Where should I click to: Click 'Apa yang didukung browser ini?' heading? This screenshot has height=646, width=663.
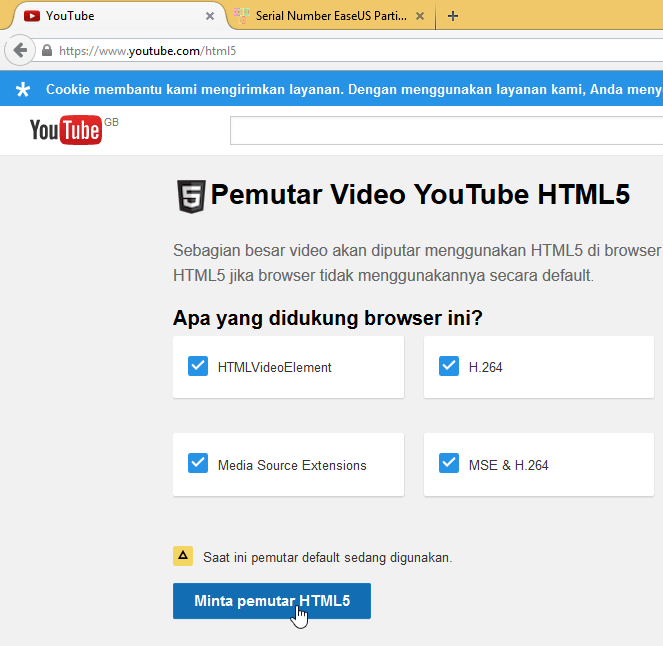[328, 318]
